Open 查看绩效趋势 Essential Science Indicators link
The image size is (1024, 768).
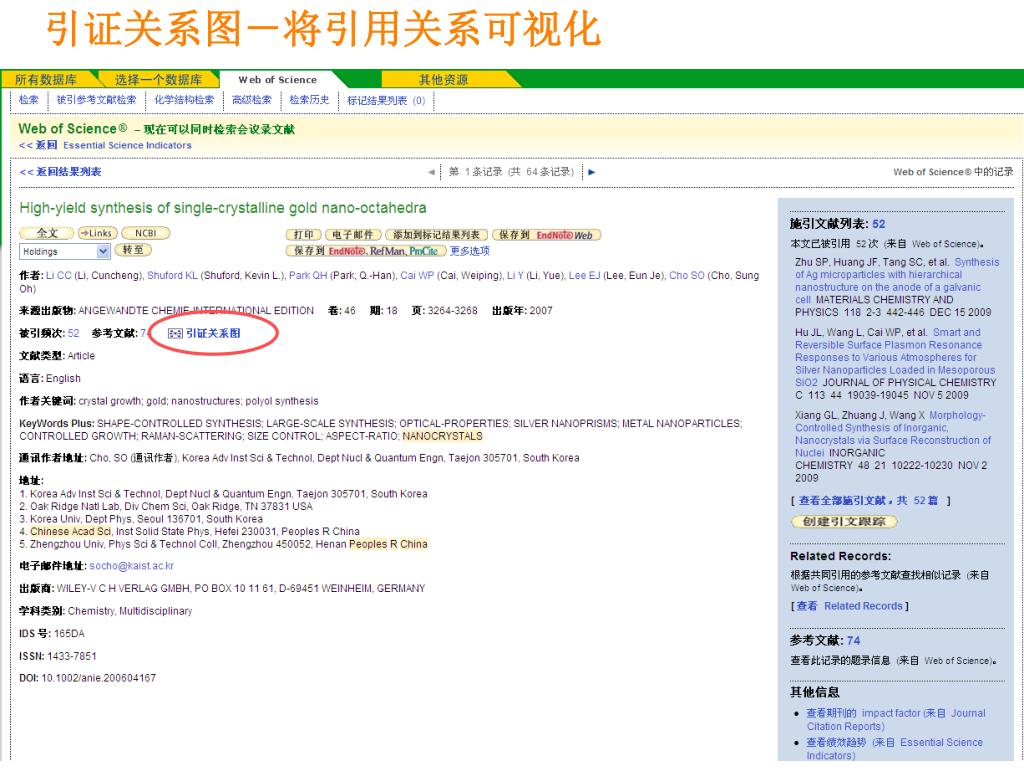[x=895, y=749]
